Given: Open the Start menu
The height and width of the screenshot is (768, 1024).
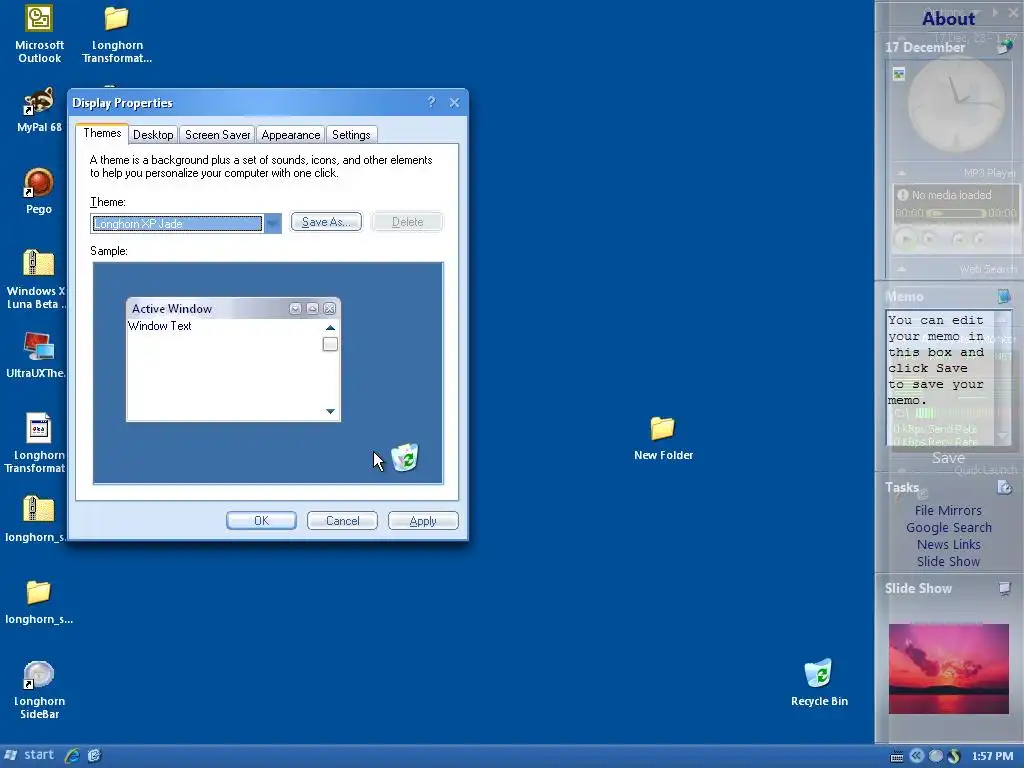Looking at the screenshot, I should [x=29, y=755].
